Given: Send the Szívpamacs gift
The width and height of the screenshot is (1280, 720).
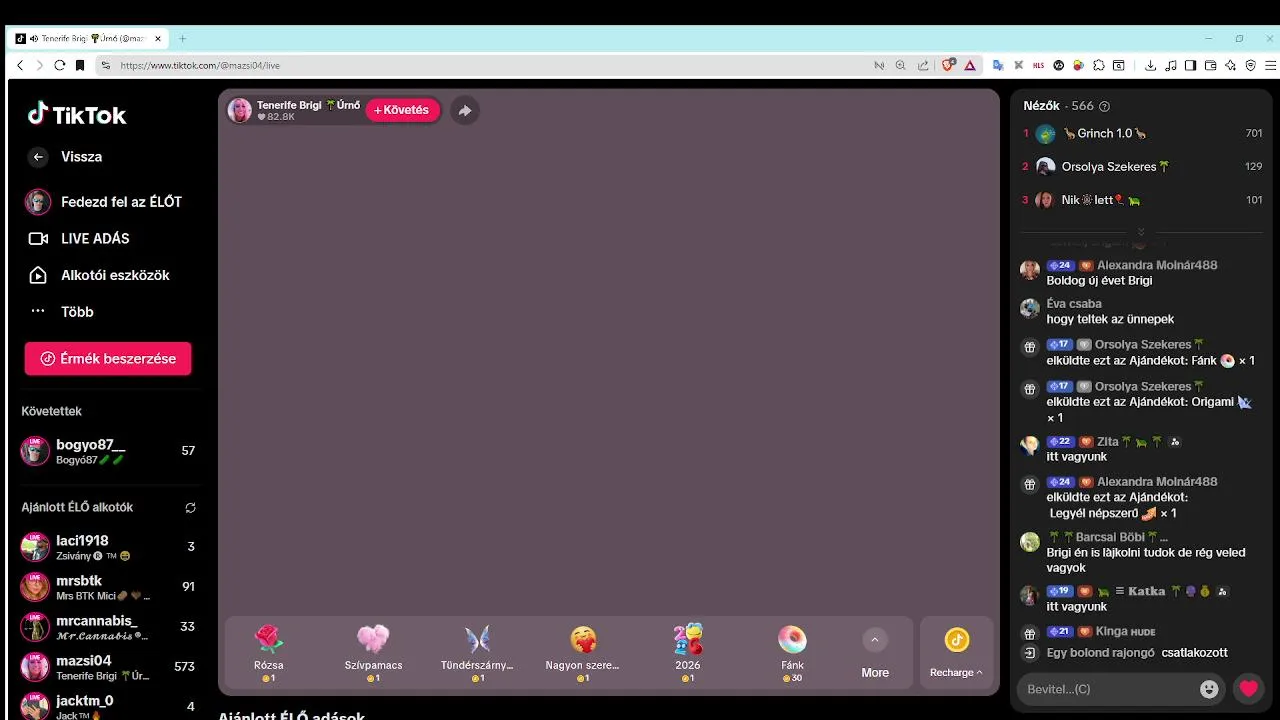Looking at the screenshot, I should pyautogui.click(x=373, y=654).
